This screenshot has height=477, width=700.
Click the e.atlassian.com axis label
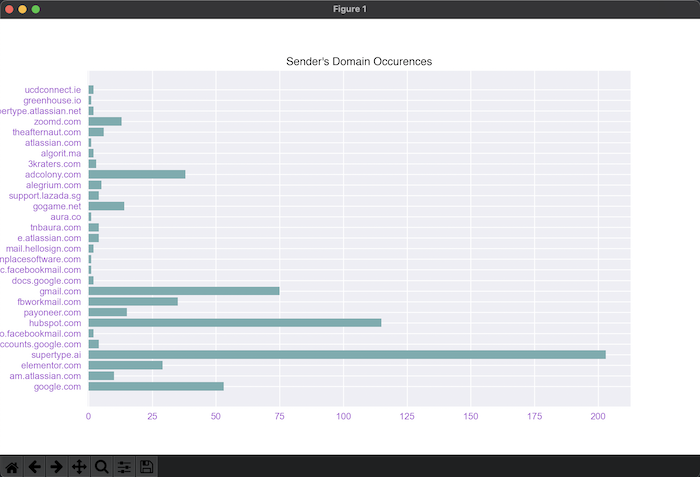click(49, 238)
